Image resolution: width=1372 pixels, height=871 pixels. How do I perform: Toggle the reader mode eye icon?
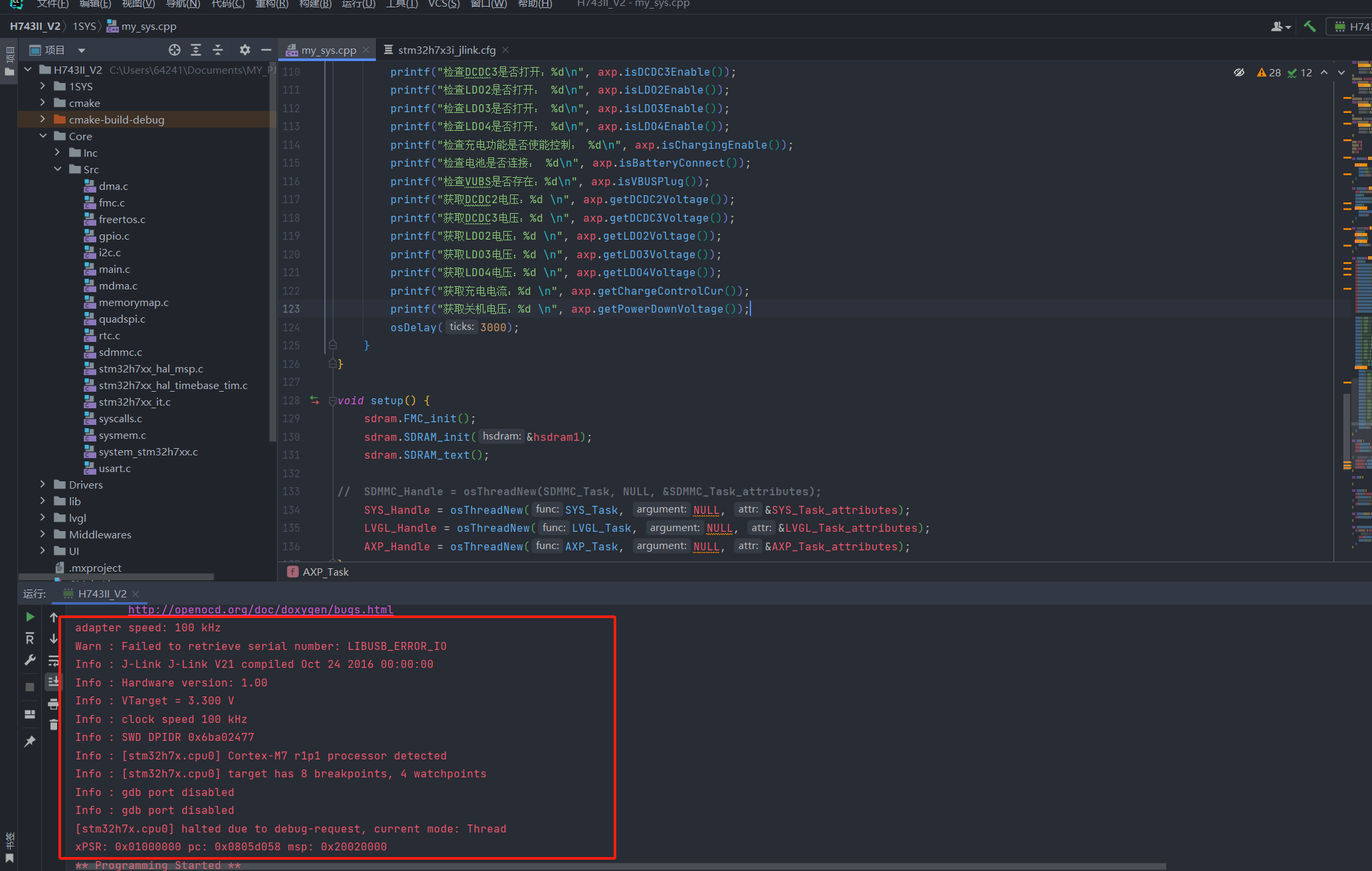pyautogui.click(x=1239, y=72)
